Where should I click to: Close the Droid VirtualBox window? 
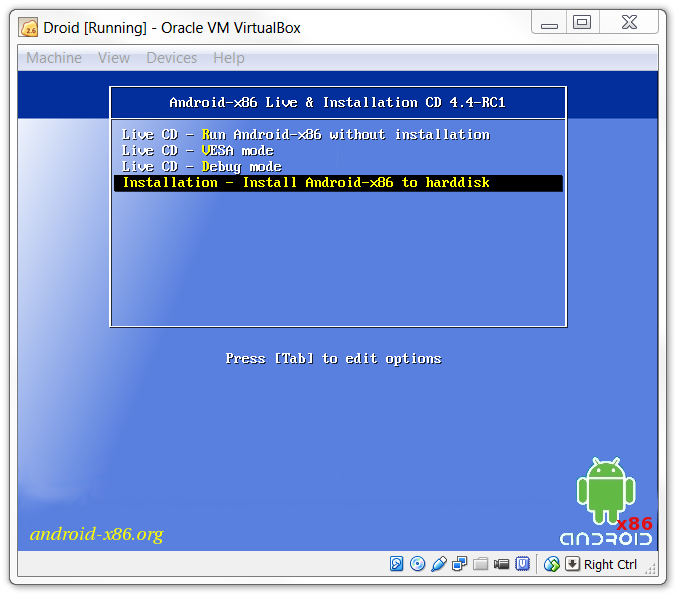point(629,22)
